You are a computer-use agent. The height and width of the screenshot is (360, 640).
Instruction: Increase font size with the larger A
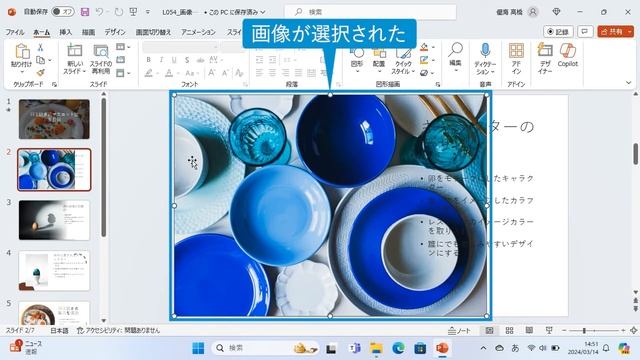tap(211, 73)
